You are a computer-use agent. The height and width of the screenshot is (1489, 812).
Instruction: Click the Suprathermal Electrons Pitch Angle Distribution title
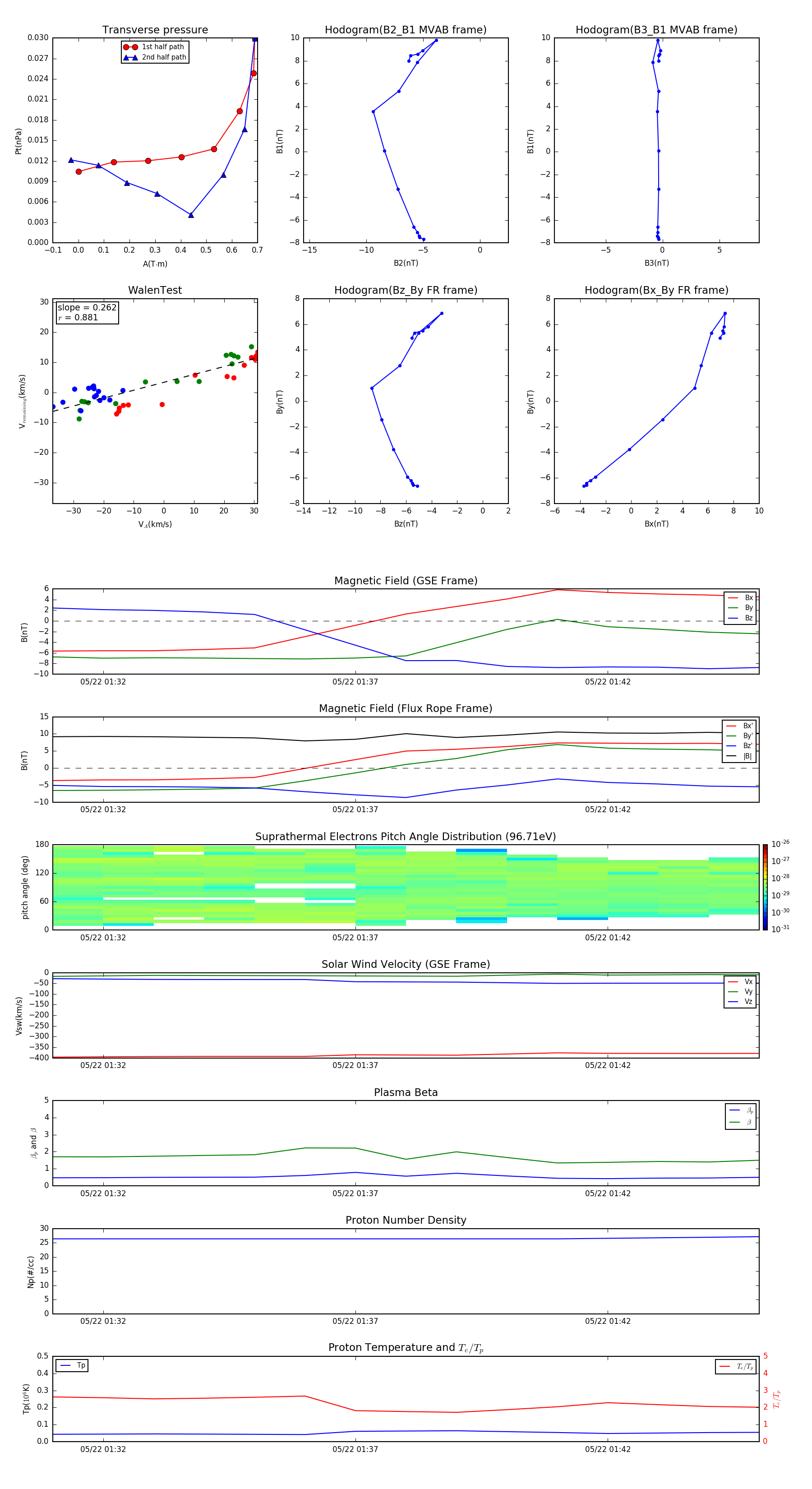point(406,837)
